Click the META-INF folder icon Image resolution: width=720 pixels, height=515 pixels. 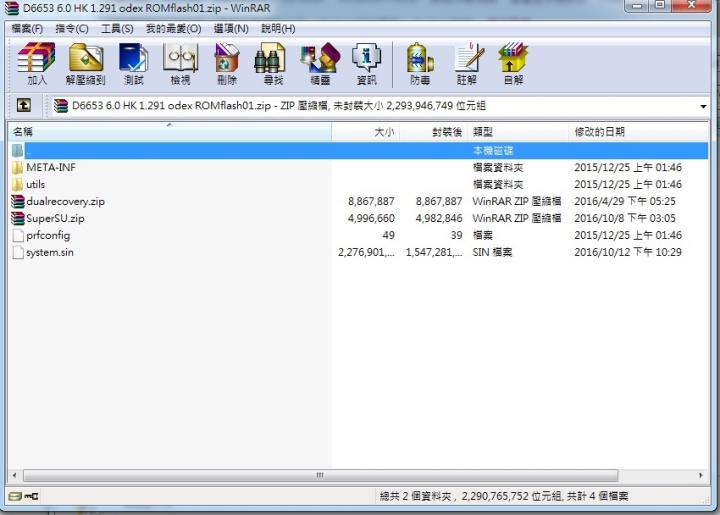click(17, 168)
